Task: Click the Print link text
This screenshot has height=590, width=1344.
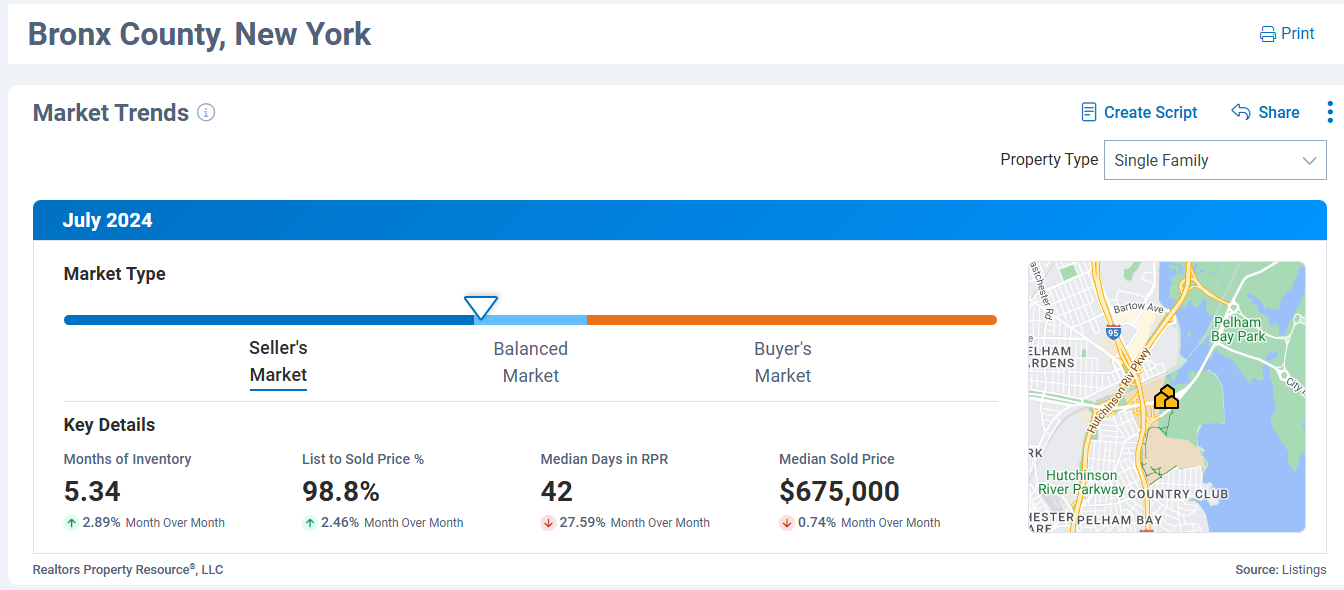Action: click(x=1298, y=34)
